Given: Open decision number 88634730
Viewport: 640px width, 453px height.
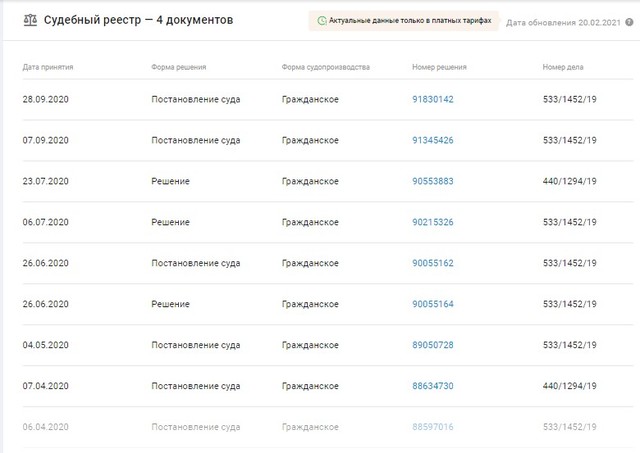Looking at the screenshot, I should (433, 386).
